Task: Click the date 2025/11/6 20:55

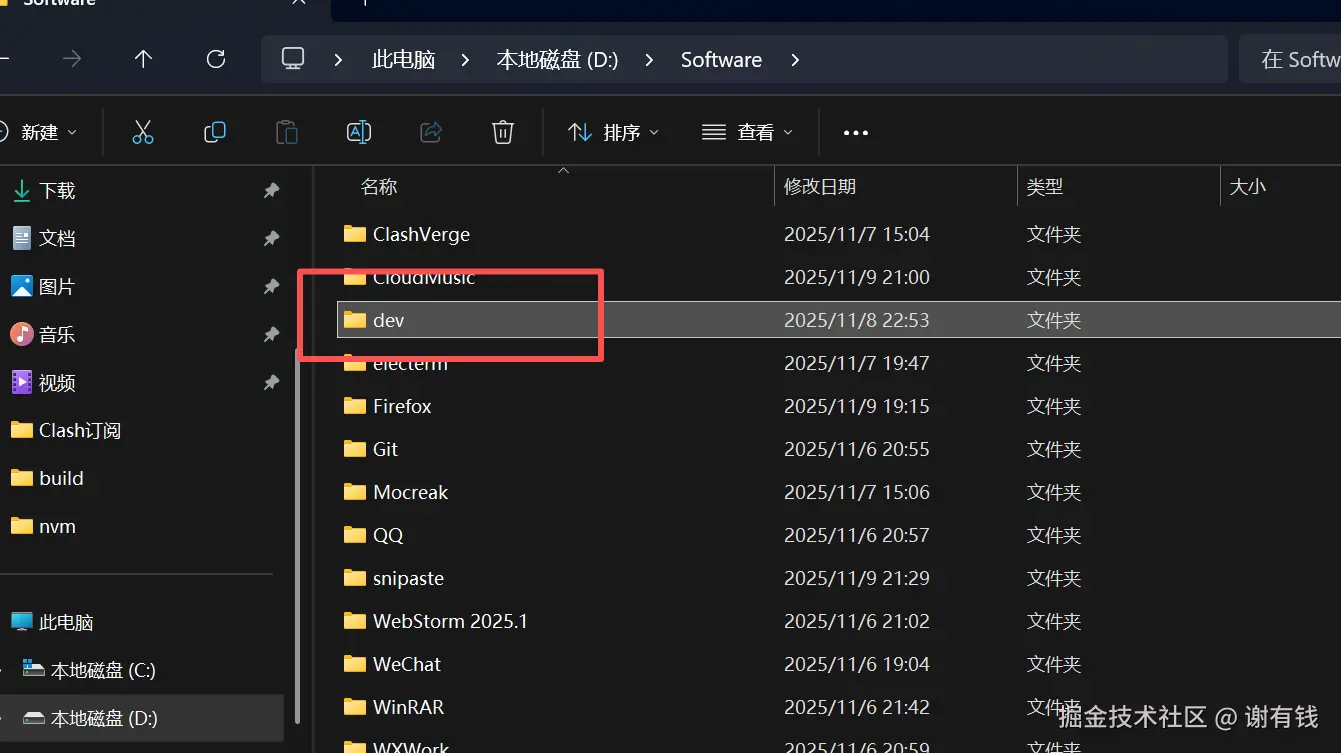Action: click(857, 449)
